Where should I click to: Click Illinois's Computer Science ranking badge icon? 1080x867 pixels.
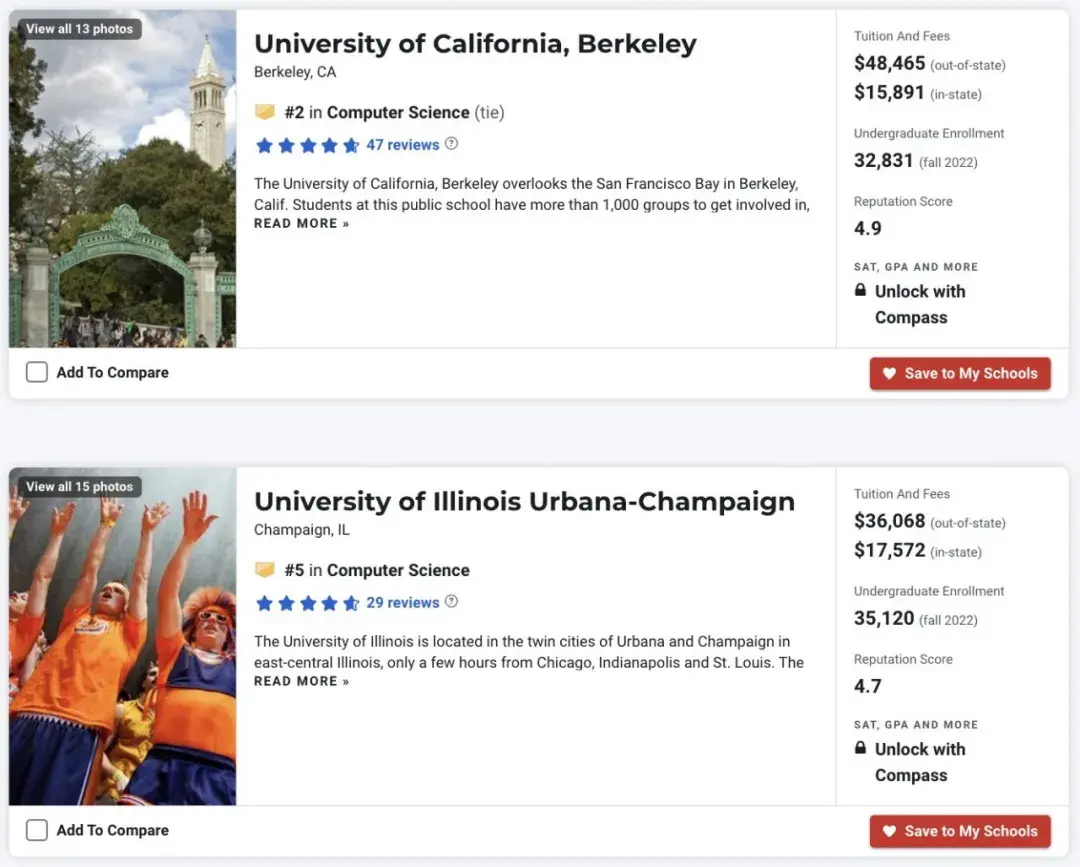tap(265, 570)
